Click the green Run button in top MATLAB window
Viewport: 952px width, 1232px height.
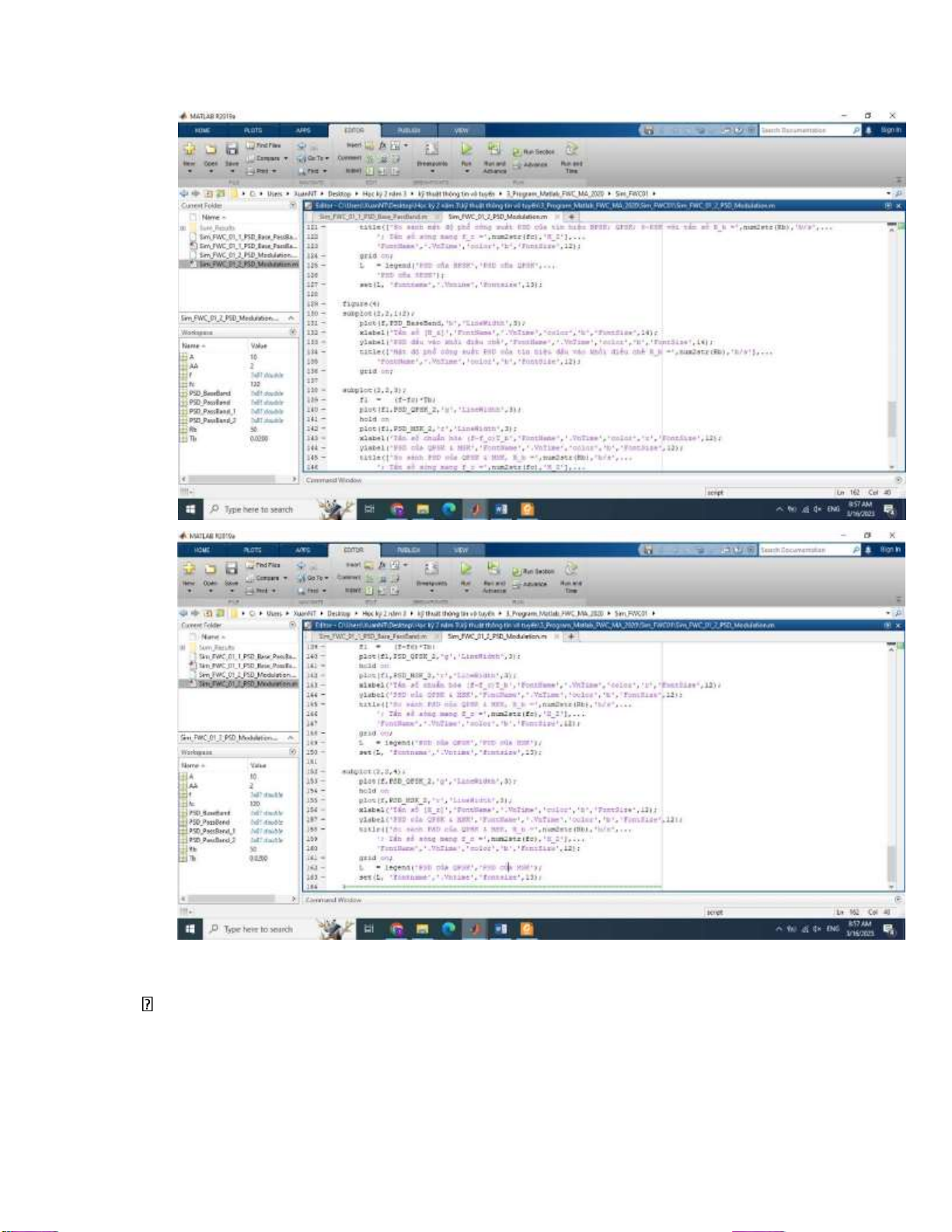[x=466, y=149]
